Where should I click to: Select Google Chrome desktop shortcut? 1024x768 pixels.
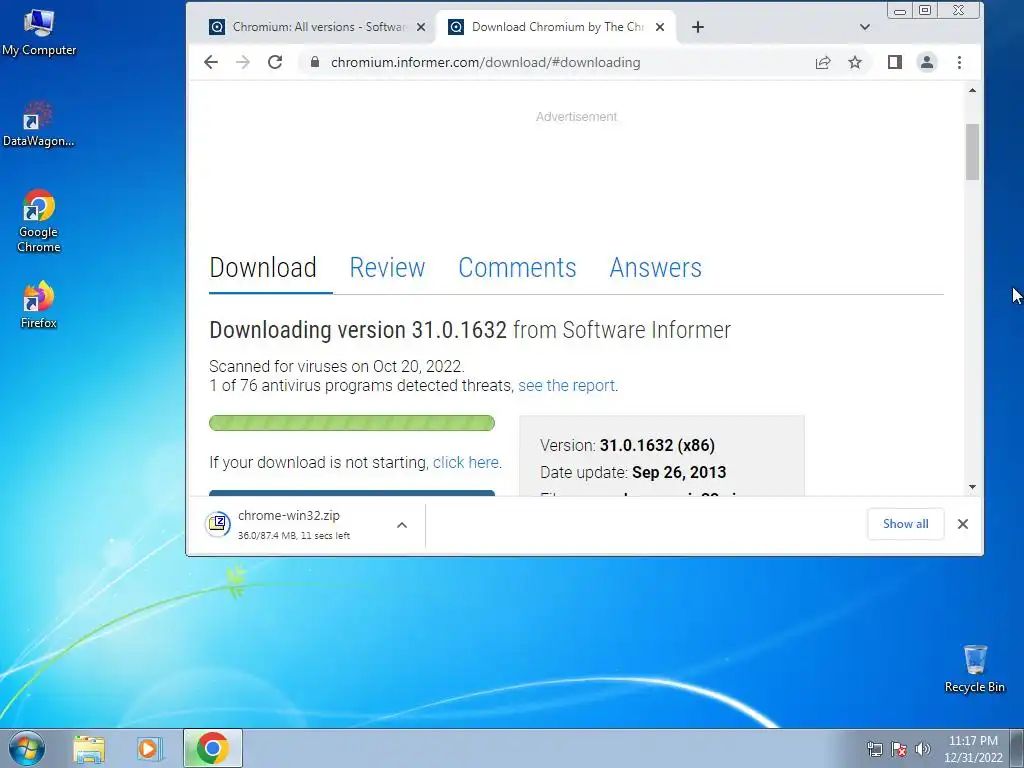(x=39, y=221)
